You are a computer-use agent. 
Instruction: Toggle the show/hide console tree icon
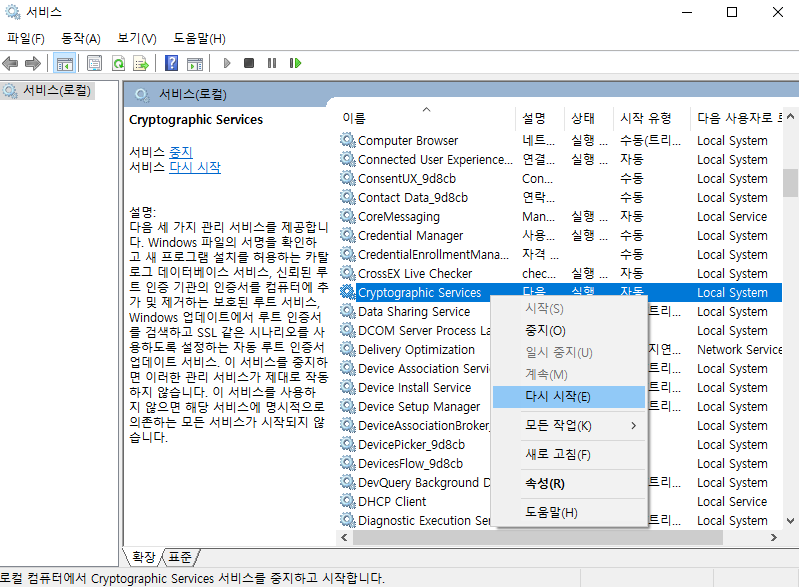[x=65, y=63]
